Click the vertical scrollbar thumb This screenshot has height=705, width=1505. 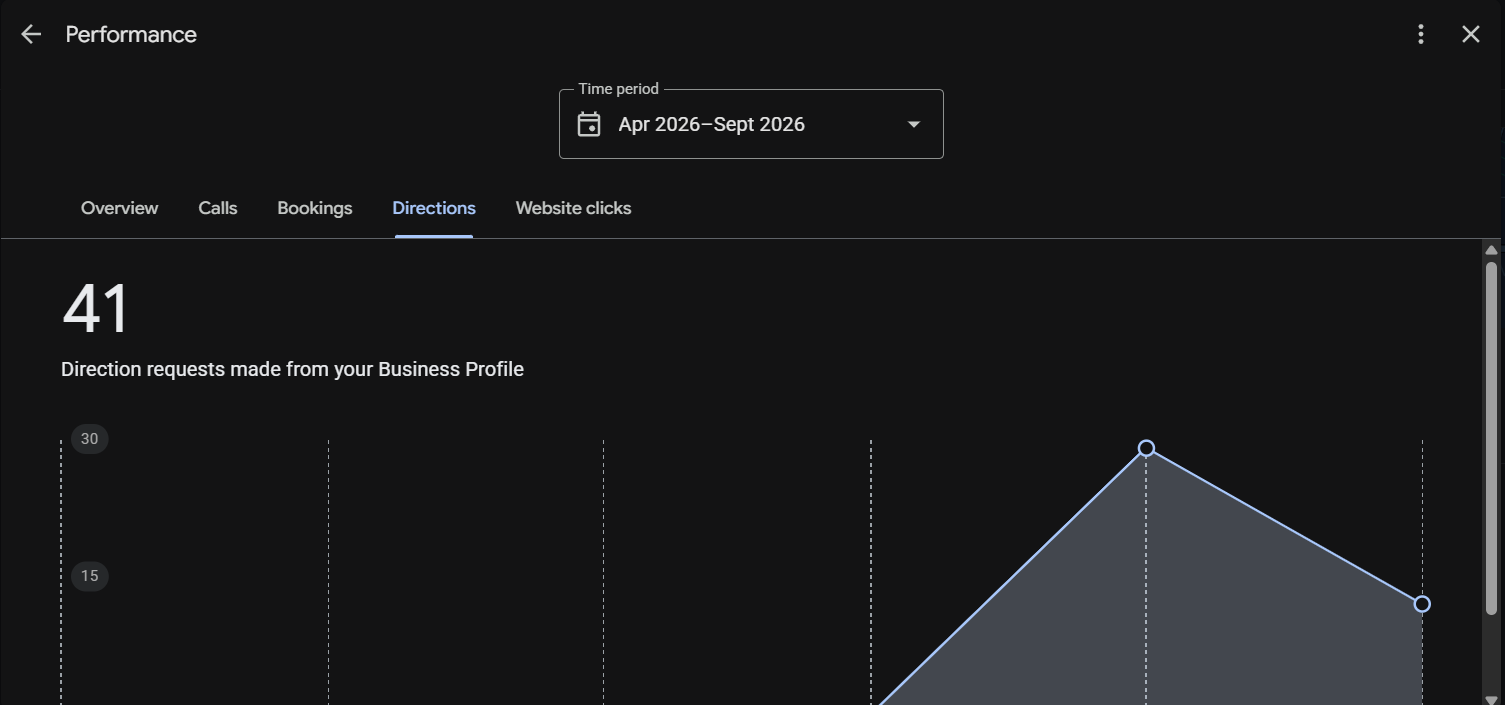click(x=1491, y=438)
